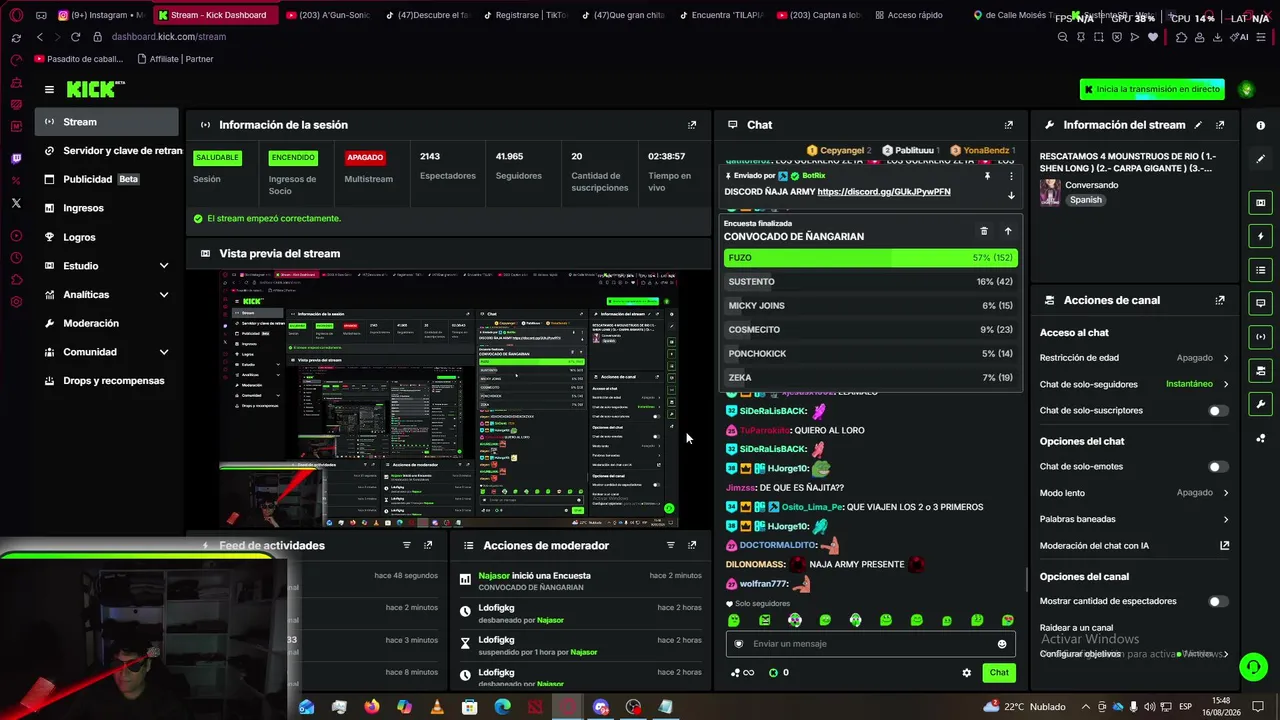Reload the page in the browser toolbar

click(75, 37)
